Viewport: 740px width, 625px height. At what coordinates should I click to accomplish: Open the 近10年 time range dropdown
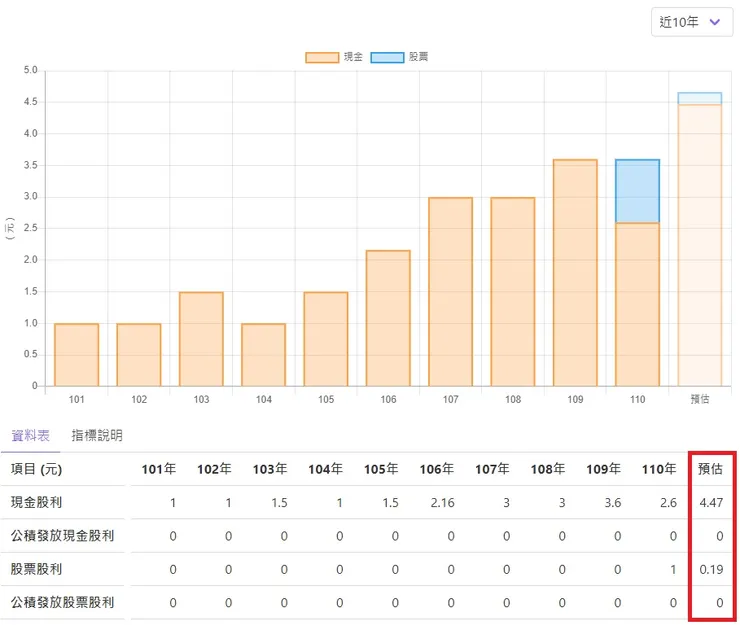(x=691, y=22)
